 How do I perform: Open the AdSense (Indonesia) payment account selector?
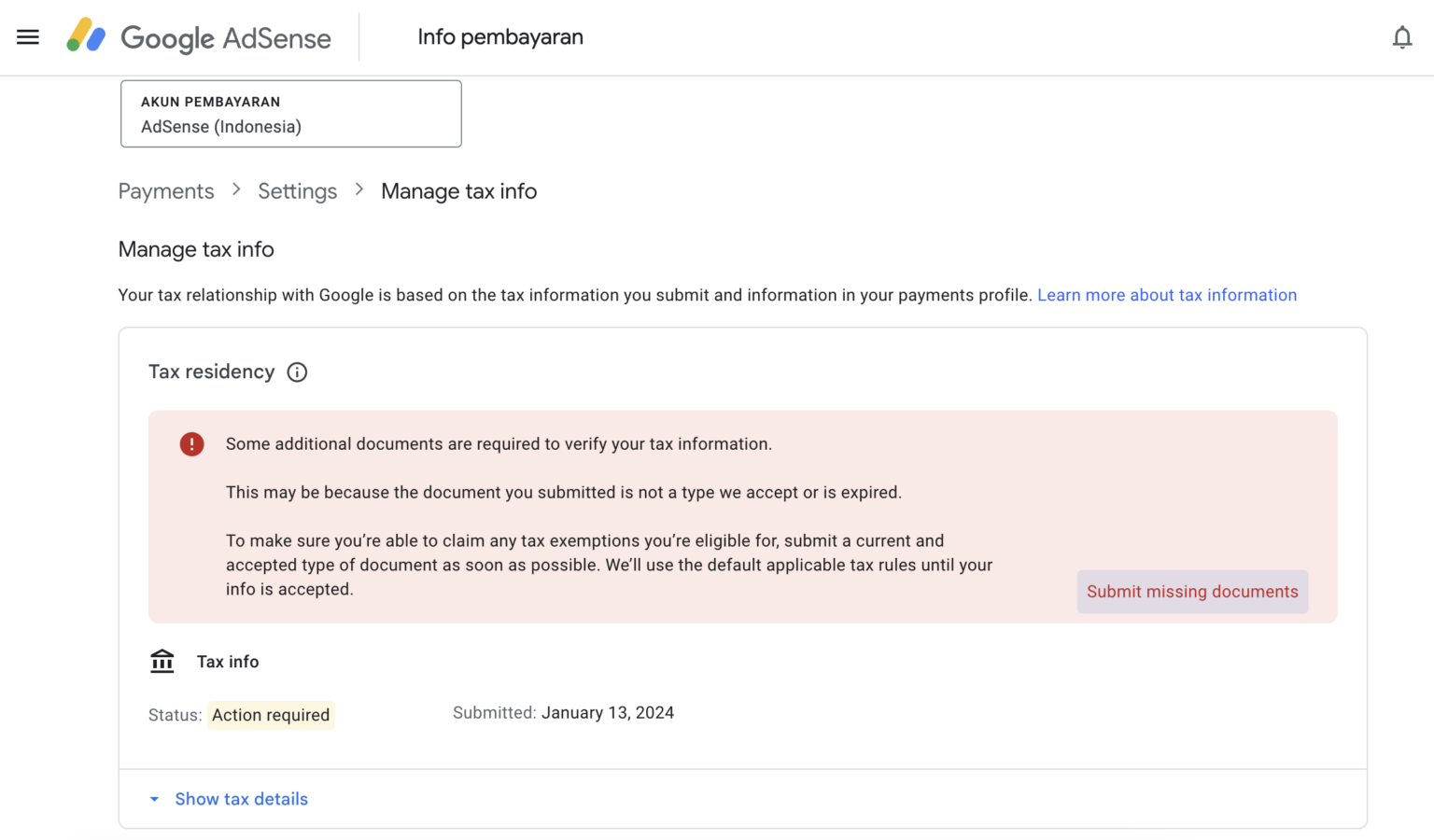pos(290,113)
